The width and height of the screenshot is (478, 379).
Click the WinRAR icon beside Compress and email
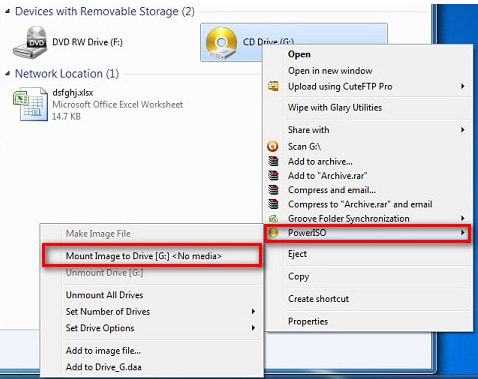[273, 190]
